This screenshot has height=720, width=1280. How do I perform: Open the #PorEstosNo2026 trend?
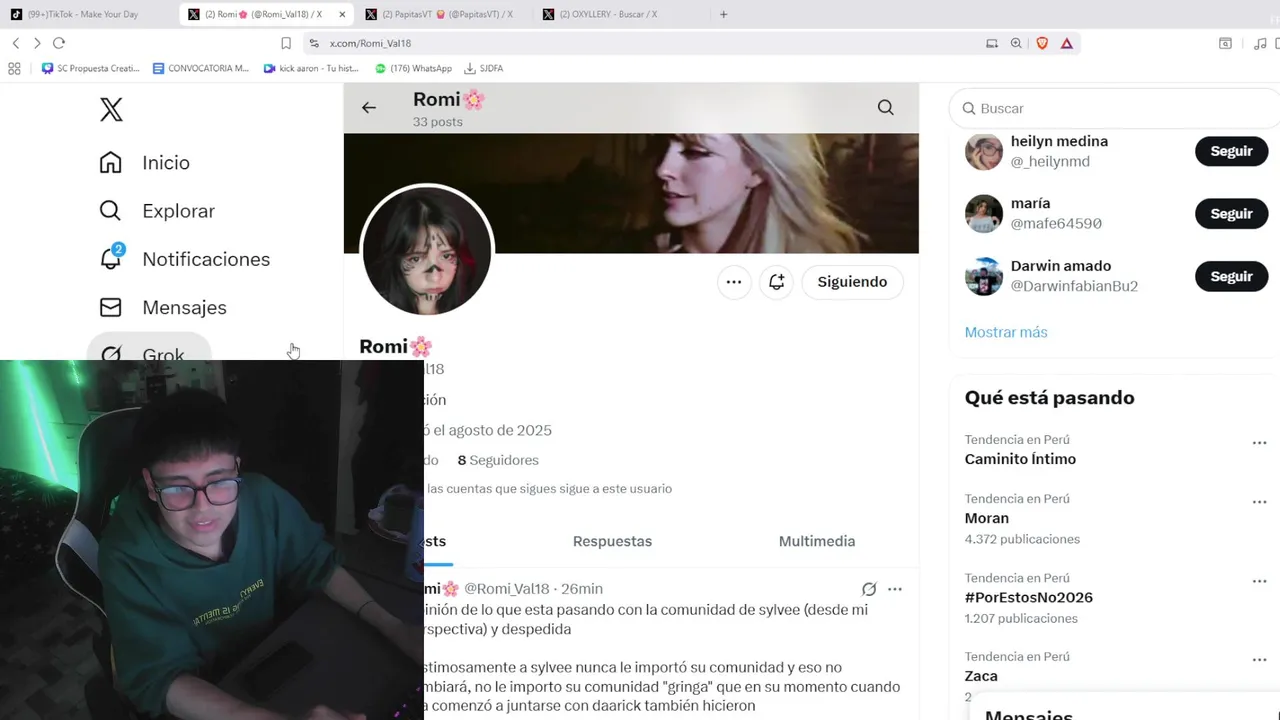coord(1029,597)
